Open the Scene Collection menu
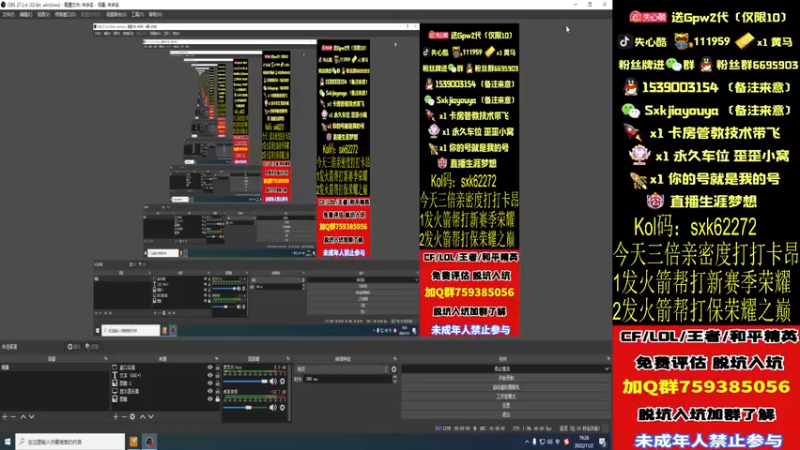Viewport: 800px width, 450px height. [x=116, y=14]
